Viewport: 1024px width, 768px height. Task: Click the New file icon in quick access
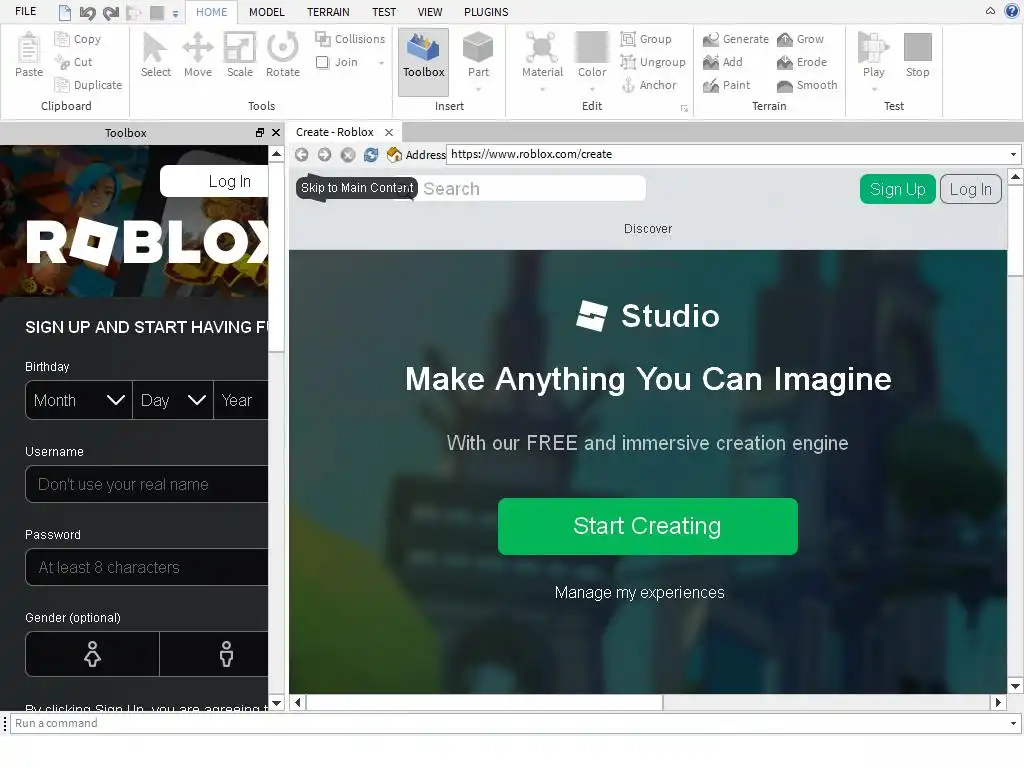click(64, 12)
